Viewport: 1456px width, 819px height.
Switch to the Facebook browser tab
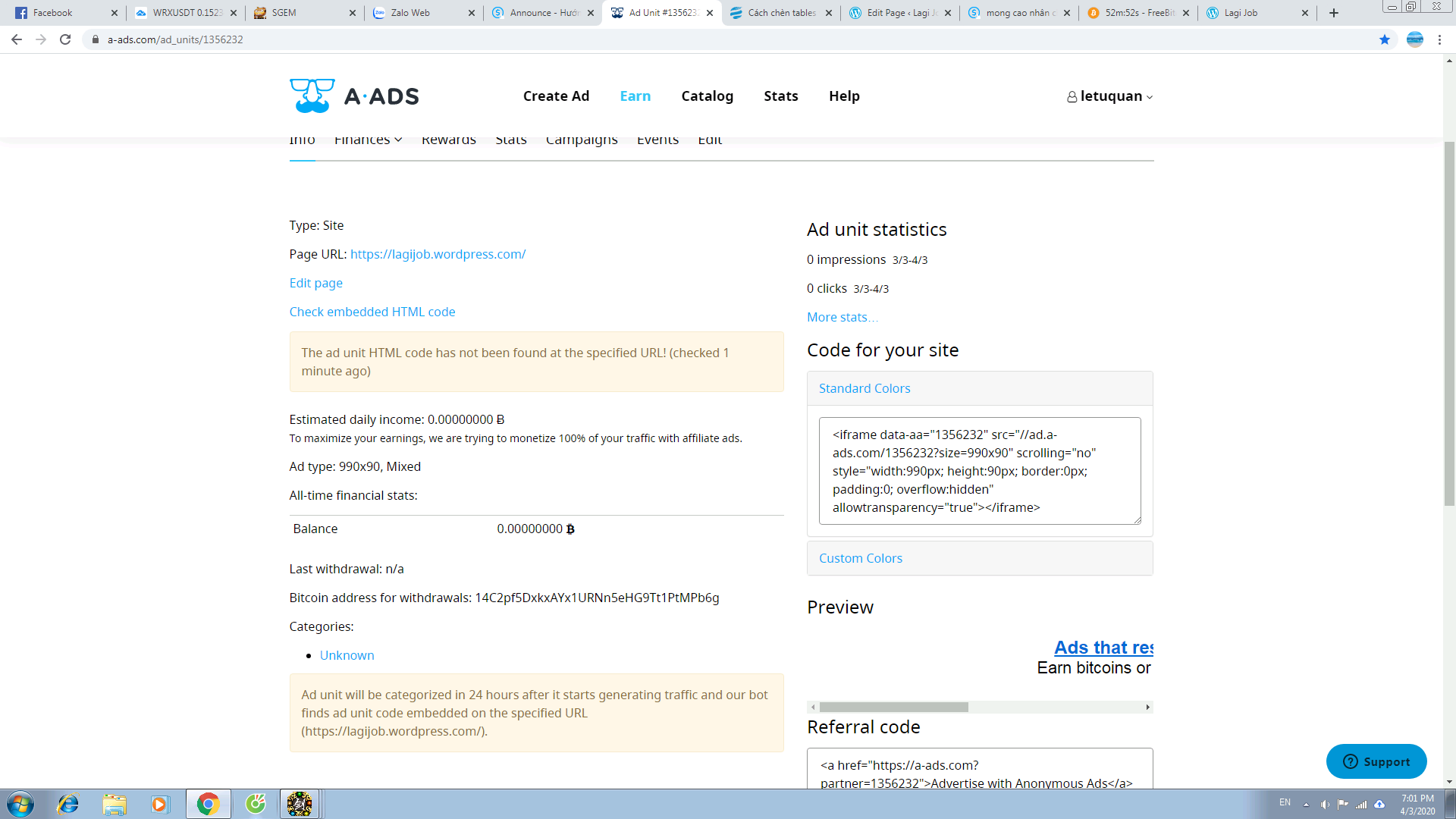point(53,13)
